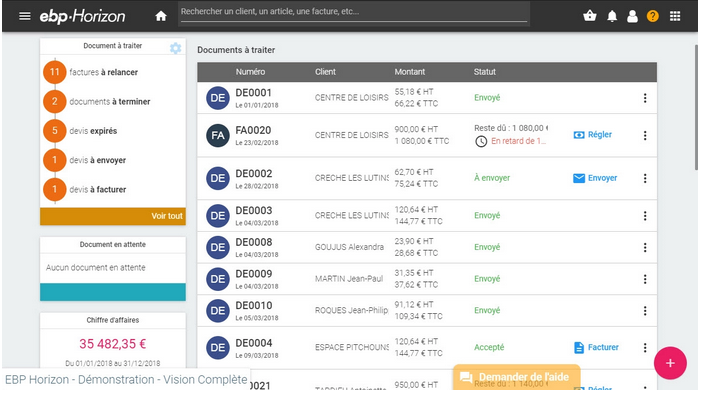The height and width of the screenshot is (394, 704).
Task: Open the shopping basket icon
Action: click(x=590, y=16)
